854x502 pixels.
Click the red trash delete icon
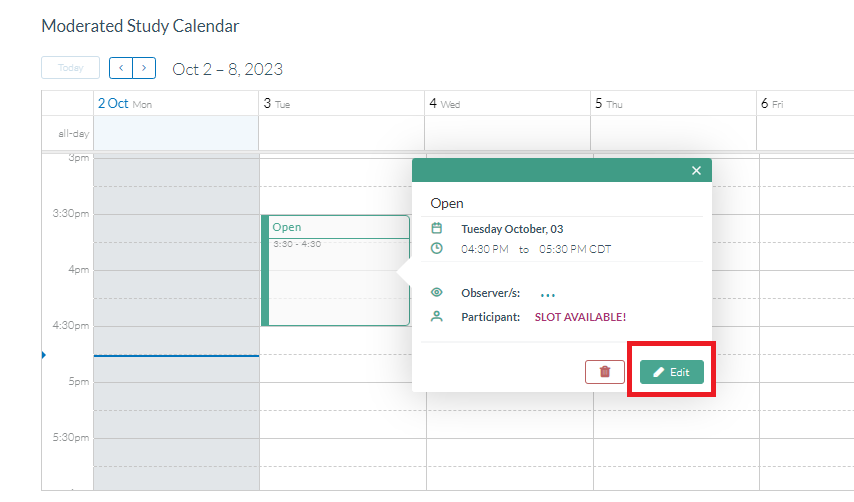tap(604, 372)
